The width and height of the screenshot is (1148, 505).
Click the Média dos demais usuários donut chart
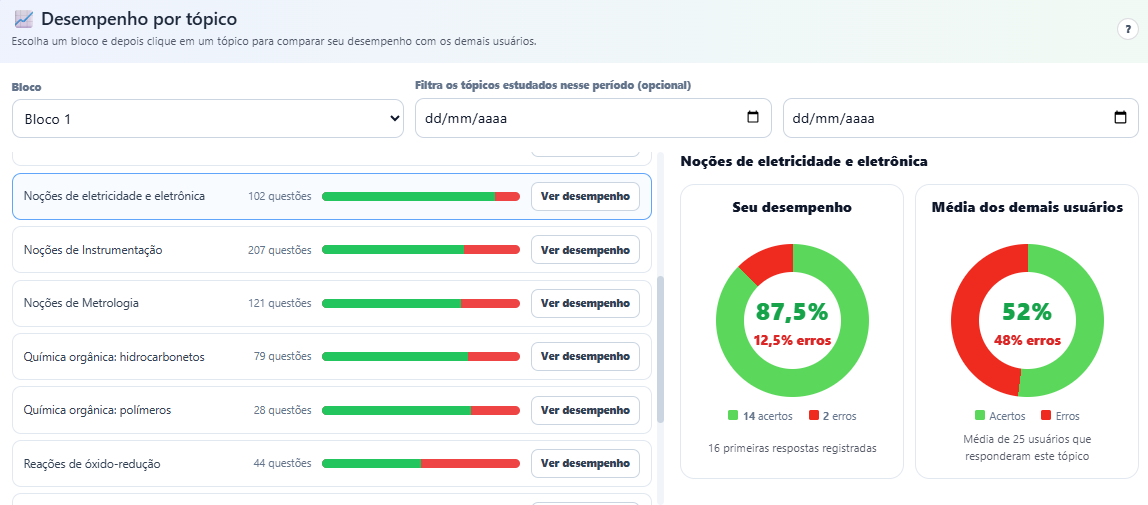coord(1027,320)
